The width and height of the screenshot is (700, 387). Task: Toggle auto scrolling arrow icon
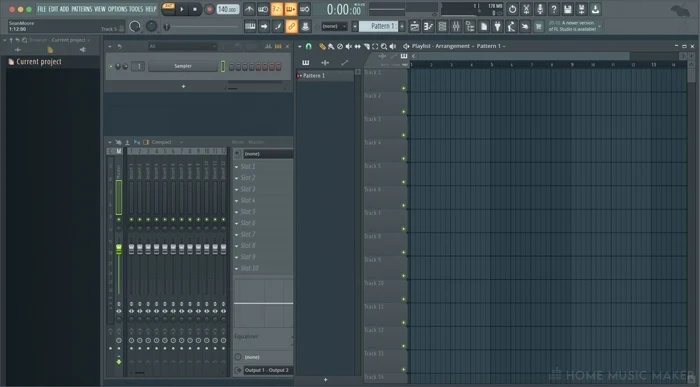264,26
